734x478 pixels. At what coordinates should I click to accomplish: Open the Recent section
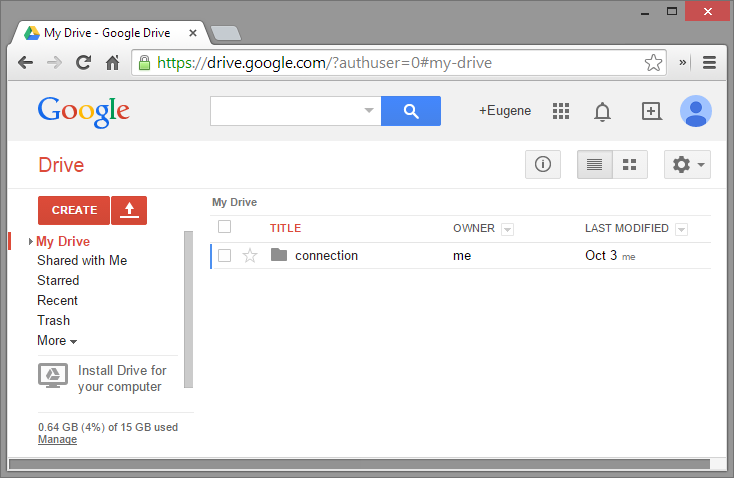(57, 301)
